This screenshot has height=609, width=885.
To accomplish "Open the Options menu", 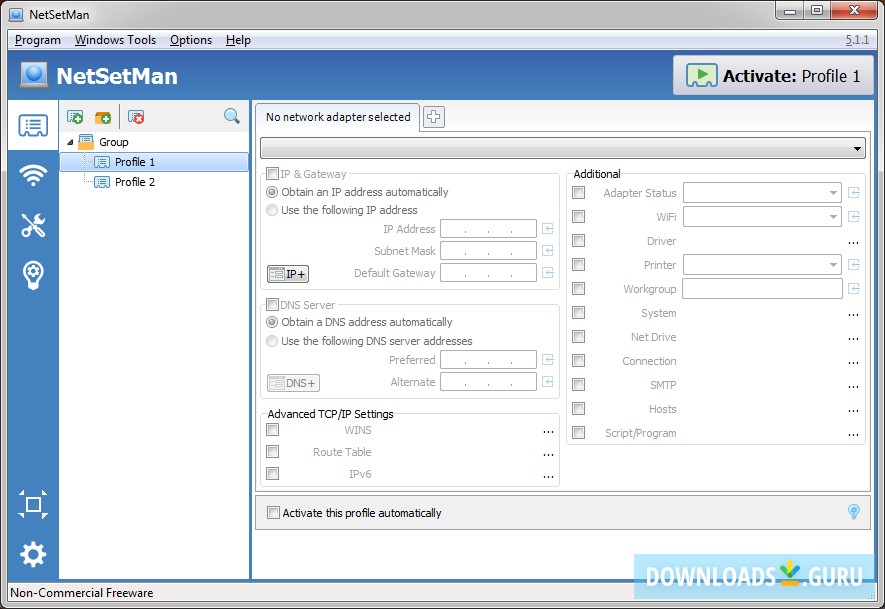I will coord(191,40).
